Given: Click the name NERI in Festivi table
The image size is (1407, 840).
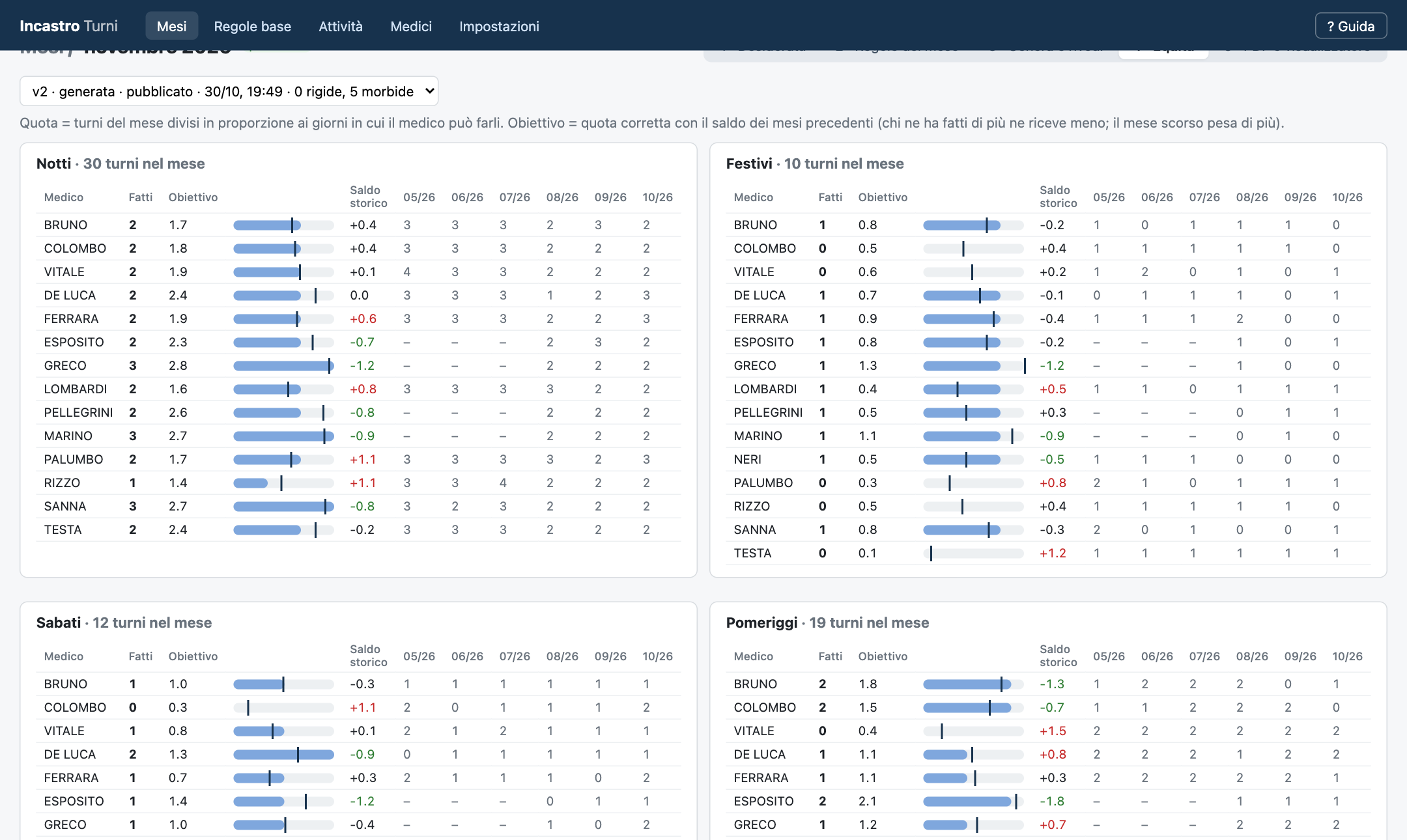Looking at the screenshot, I should 747,460.
